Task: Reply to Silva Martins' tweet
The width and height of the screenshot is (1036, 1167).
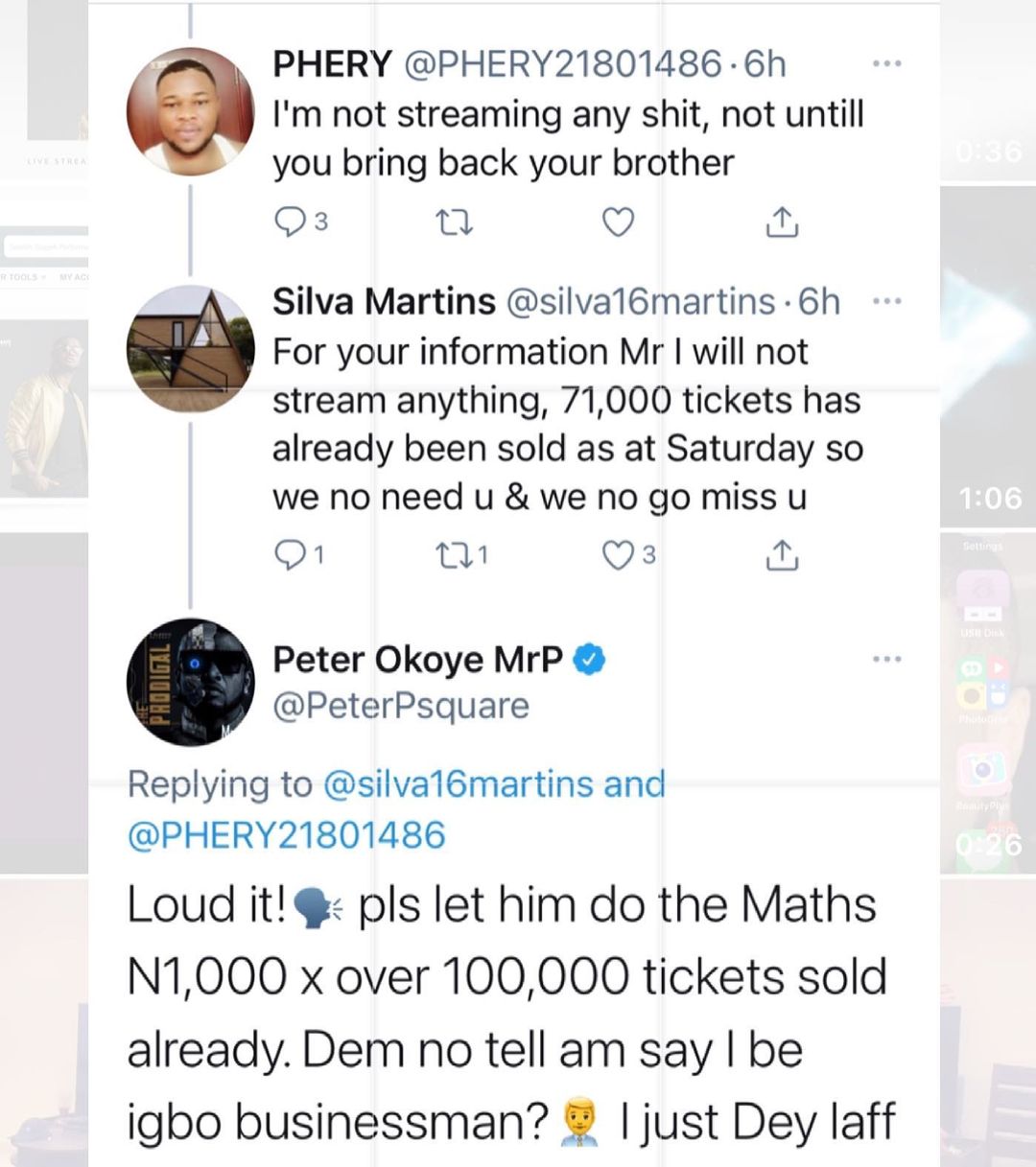Action: click(289, 554)
